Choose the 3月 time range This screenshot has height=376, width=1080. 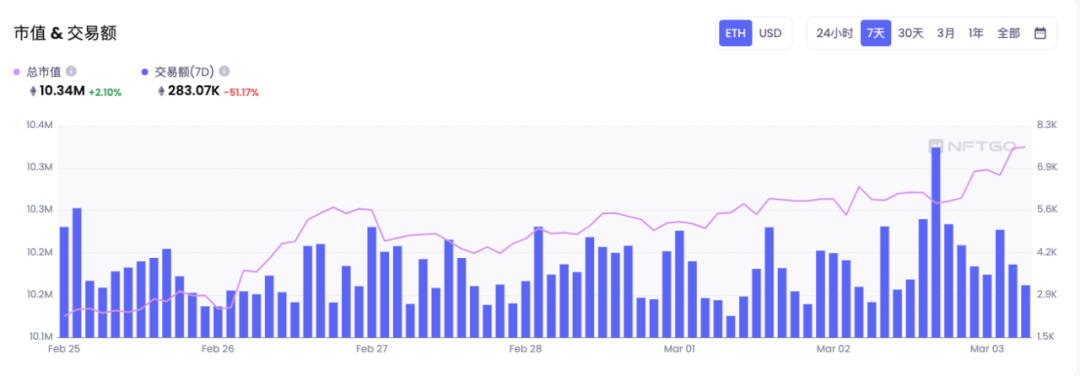pyautogui.click(x=946, y=33)
